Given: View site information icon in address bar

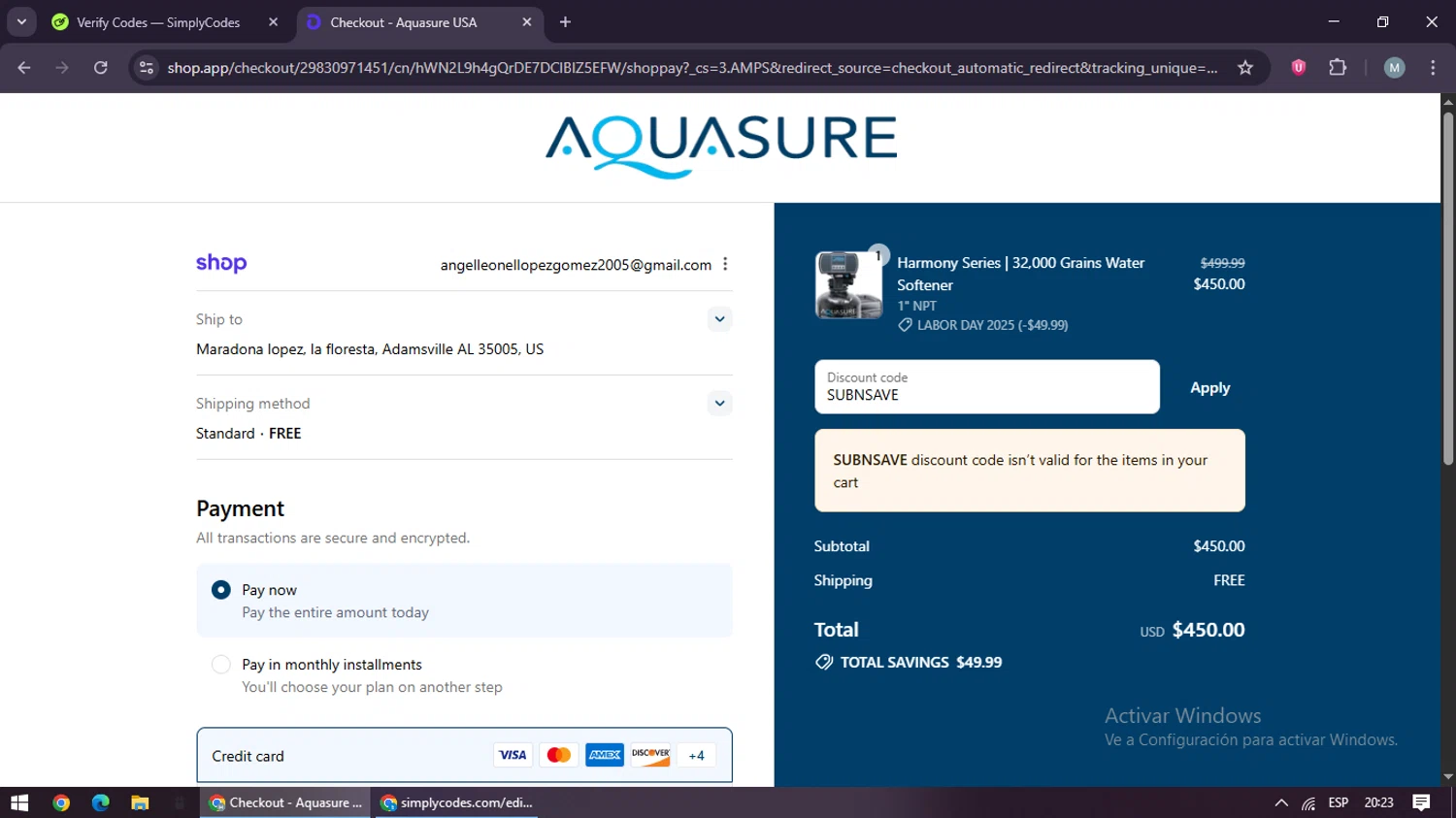Looking at the screenshot, I should pos(147,68).
